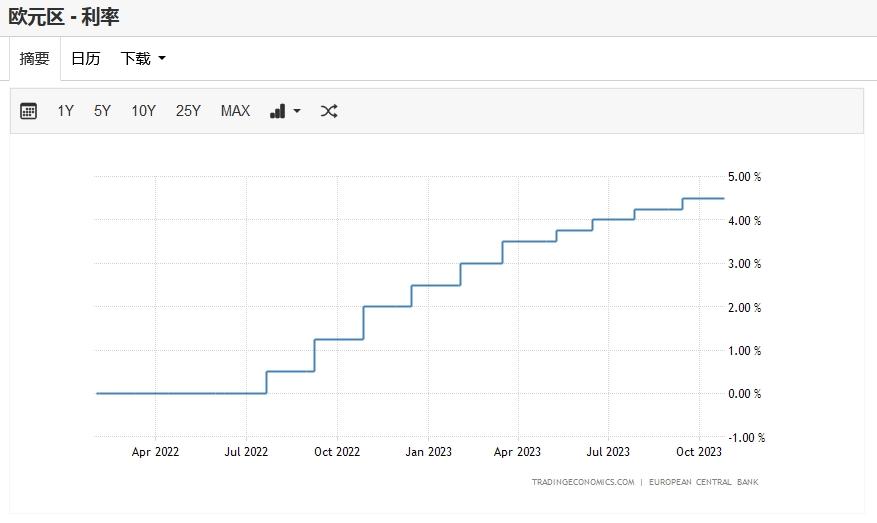Click the chart step near Oct 2022
This screenshot has width=877, height=523.
point(364,323)
